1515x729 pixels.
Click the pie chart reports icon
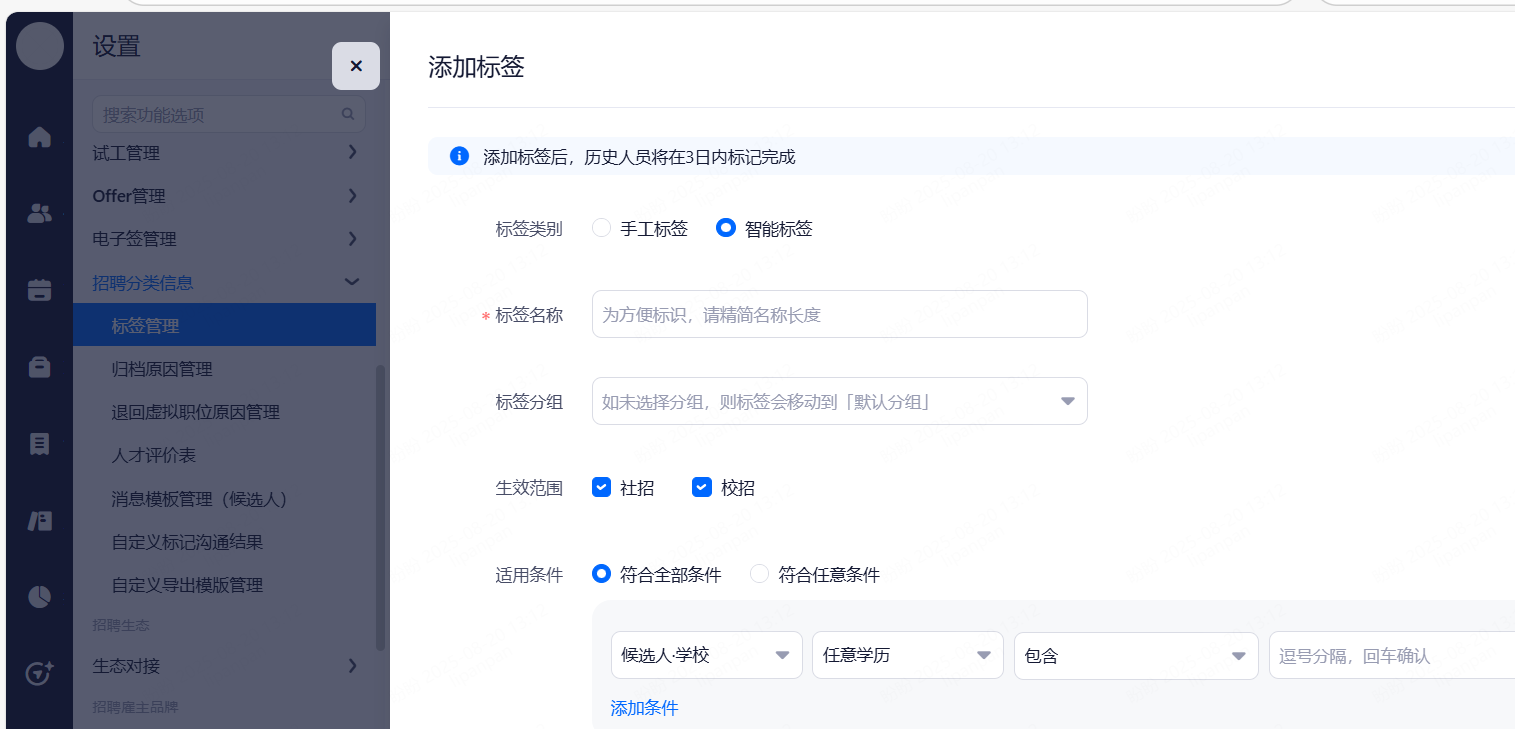tap(39, 597)
